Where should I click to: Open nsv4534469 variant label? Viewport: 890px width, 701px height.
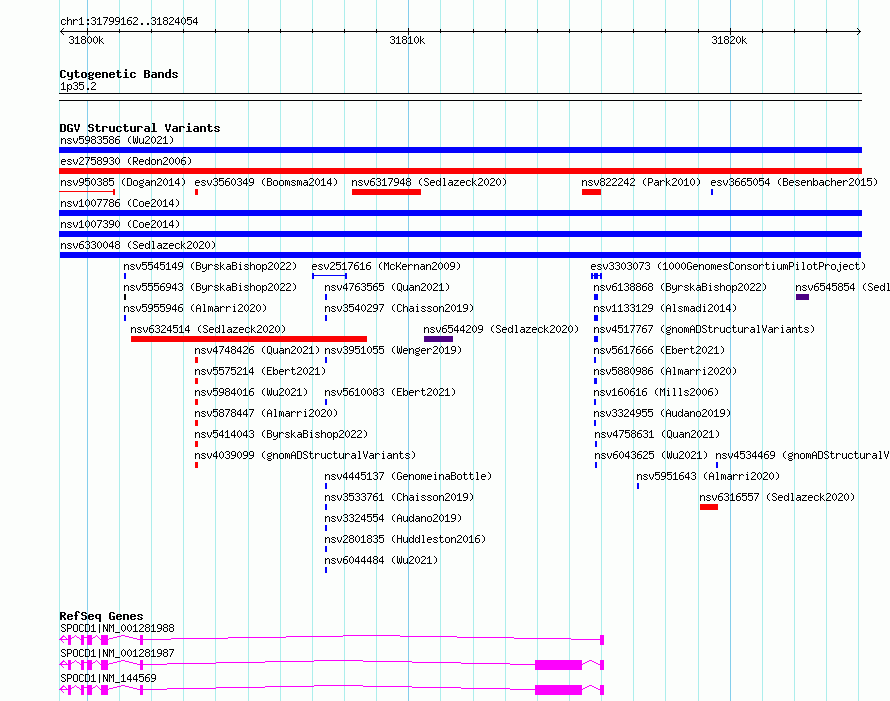pyautogui.click(x=802, y=455)
